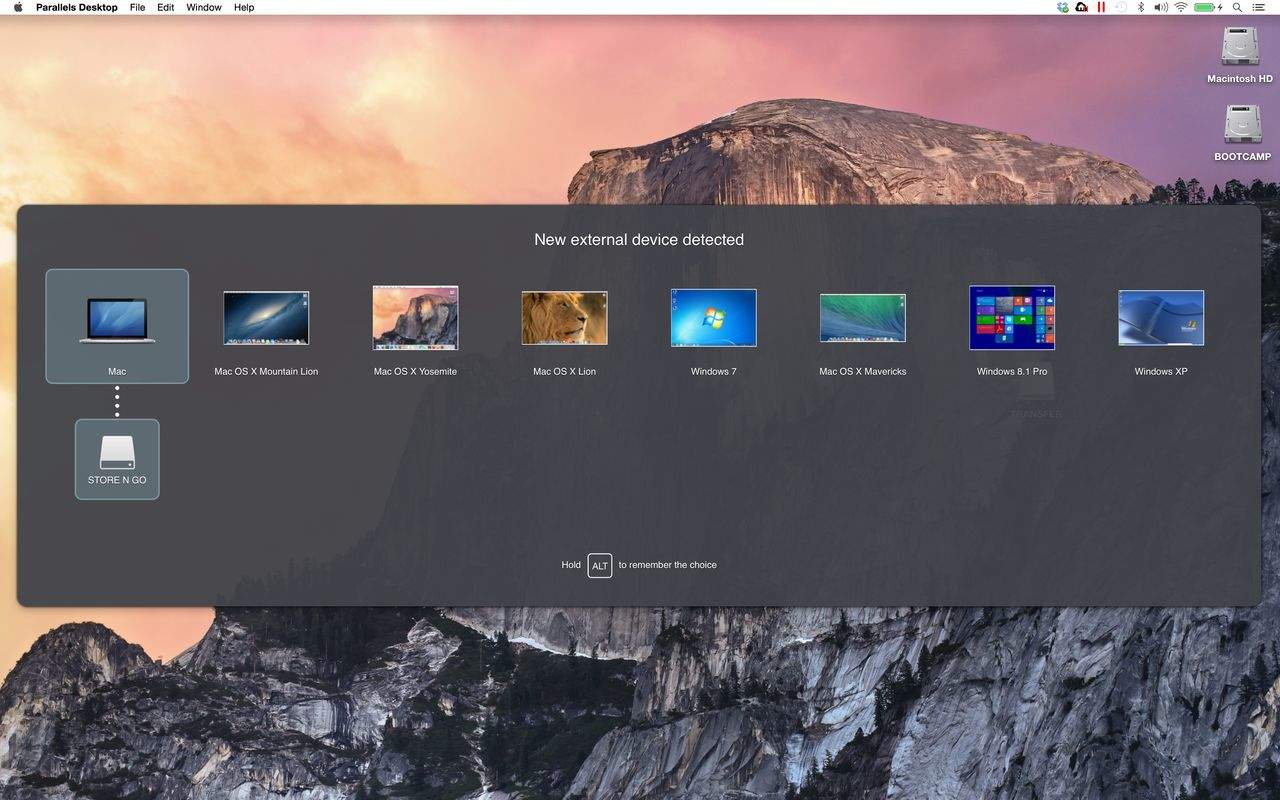Click the ALT key hint button
The height and width of the screenshot is (800, 1280).
tap(600, 566)
